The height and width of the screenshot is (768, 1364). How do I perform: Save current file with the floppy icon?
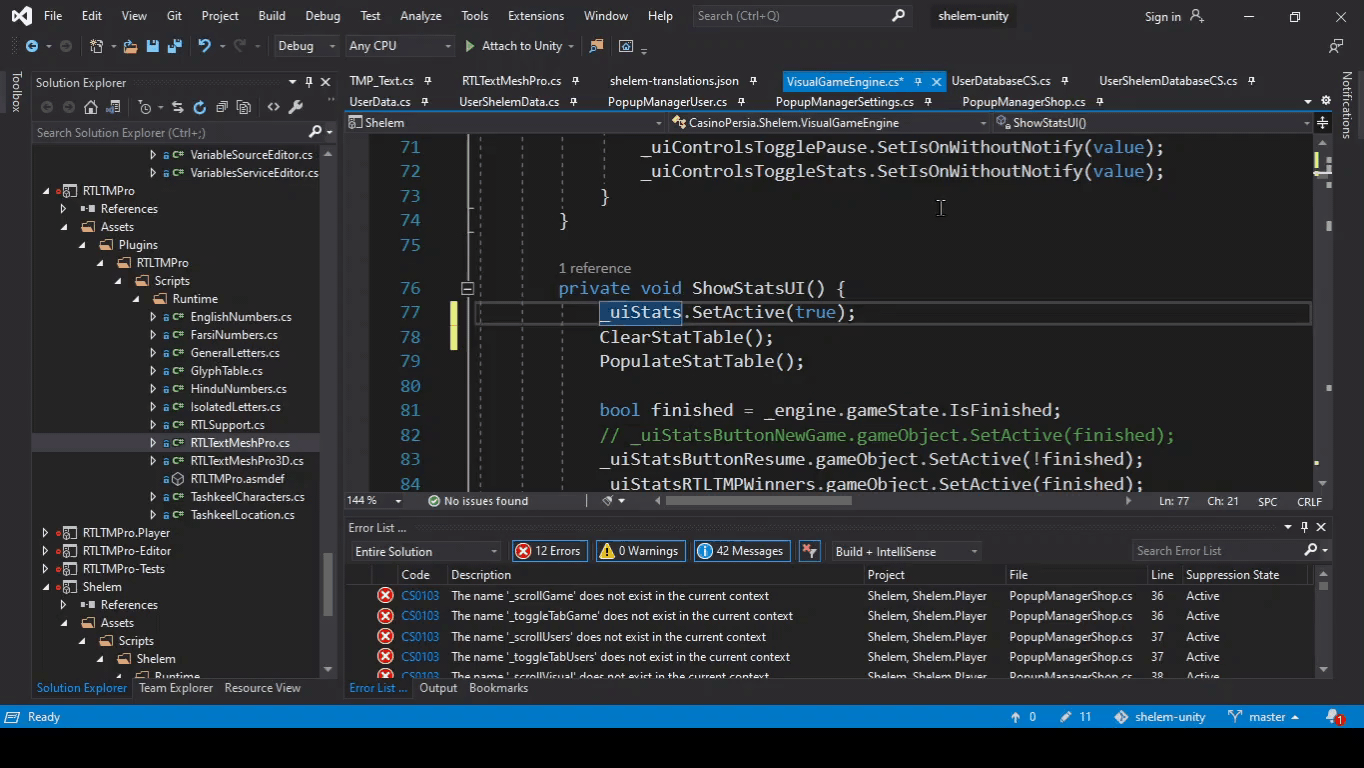click(152, 46)
